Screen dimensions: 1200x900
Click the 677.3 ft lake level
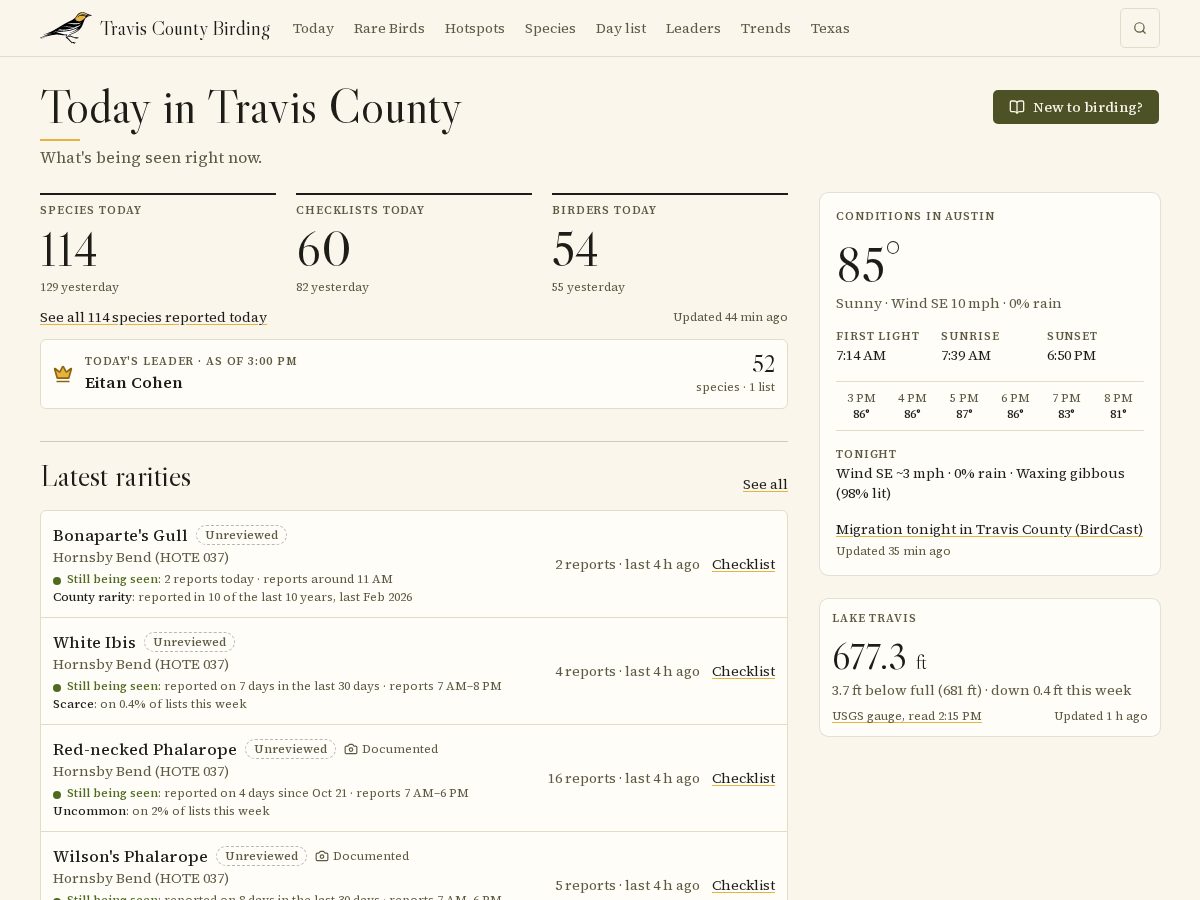click(x=879, y=658)
